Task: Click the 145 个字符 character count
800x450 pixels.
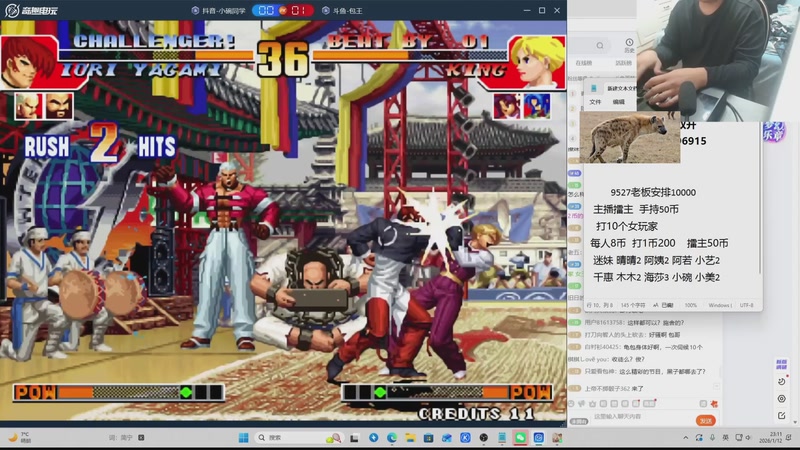Action: click(x=633, y=305)
